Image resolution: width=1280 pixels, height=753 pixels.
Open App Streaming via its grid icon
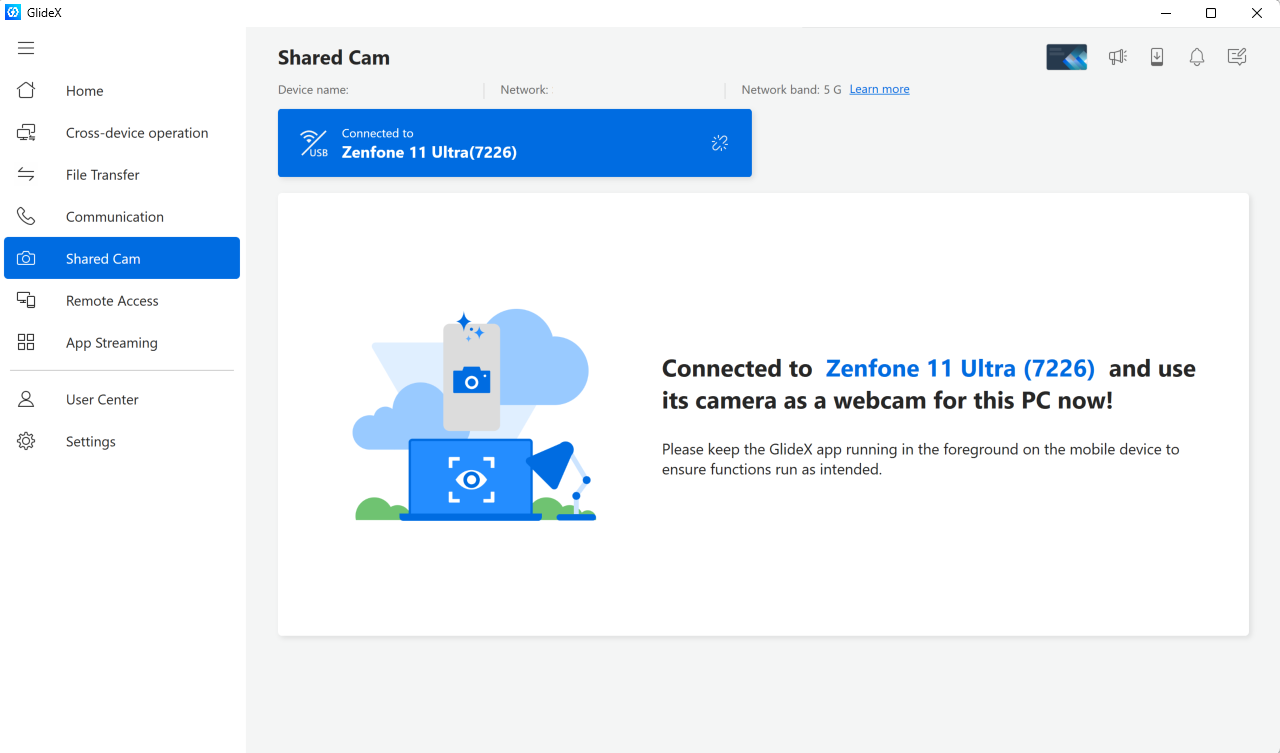(x=26, y=342)
